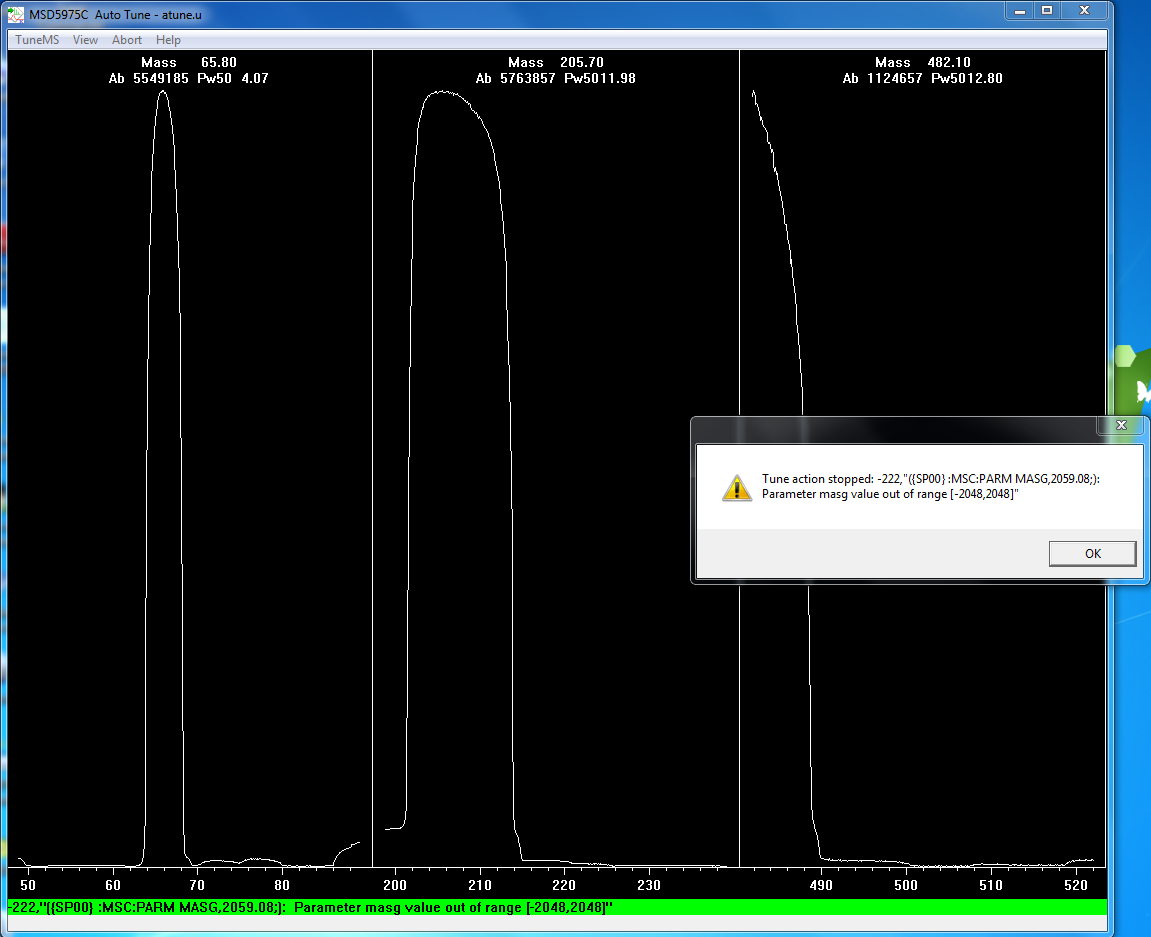Maximize the Auto Tune window
This screenshot has width=1151, height=937.
(1046, 10)
